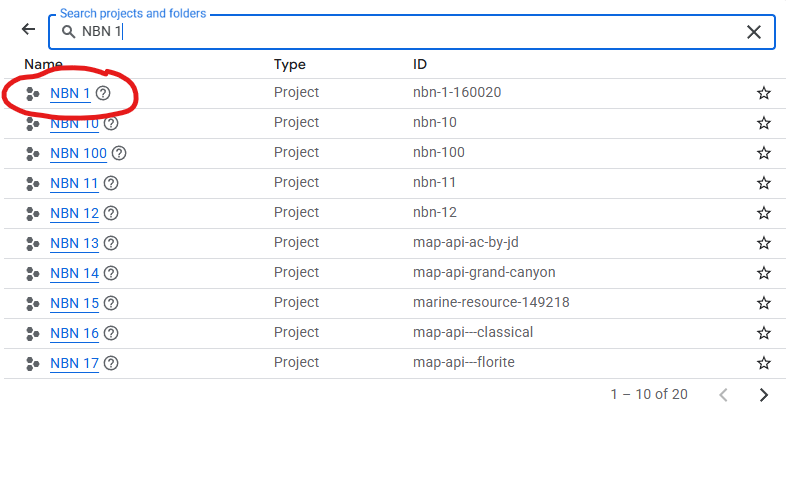Click the project icon left of NBN 16

pos(32,333)
